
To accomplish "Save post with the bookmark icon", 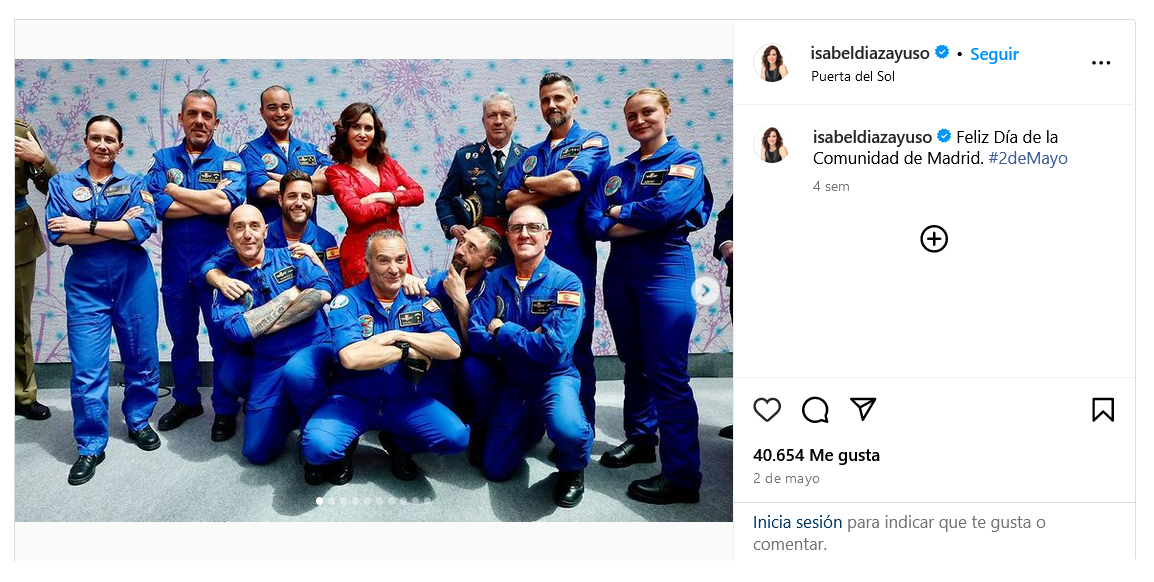I will [1102, 410].
